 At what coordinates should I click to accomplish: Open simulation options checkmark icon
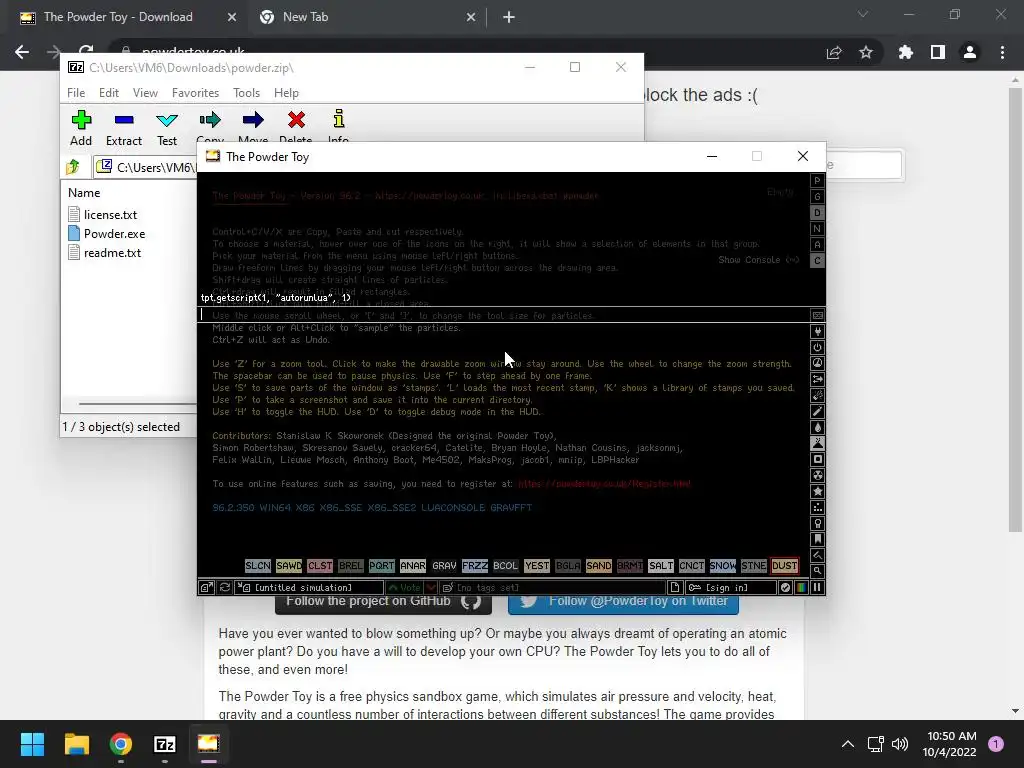point(786,588)
